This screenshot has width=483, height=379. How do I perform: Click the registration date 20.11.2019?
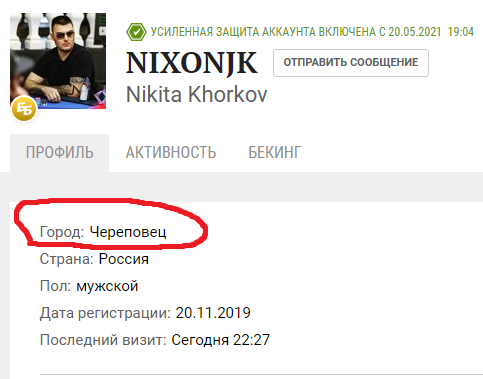coord(213,313)
